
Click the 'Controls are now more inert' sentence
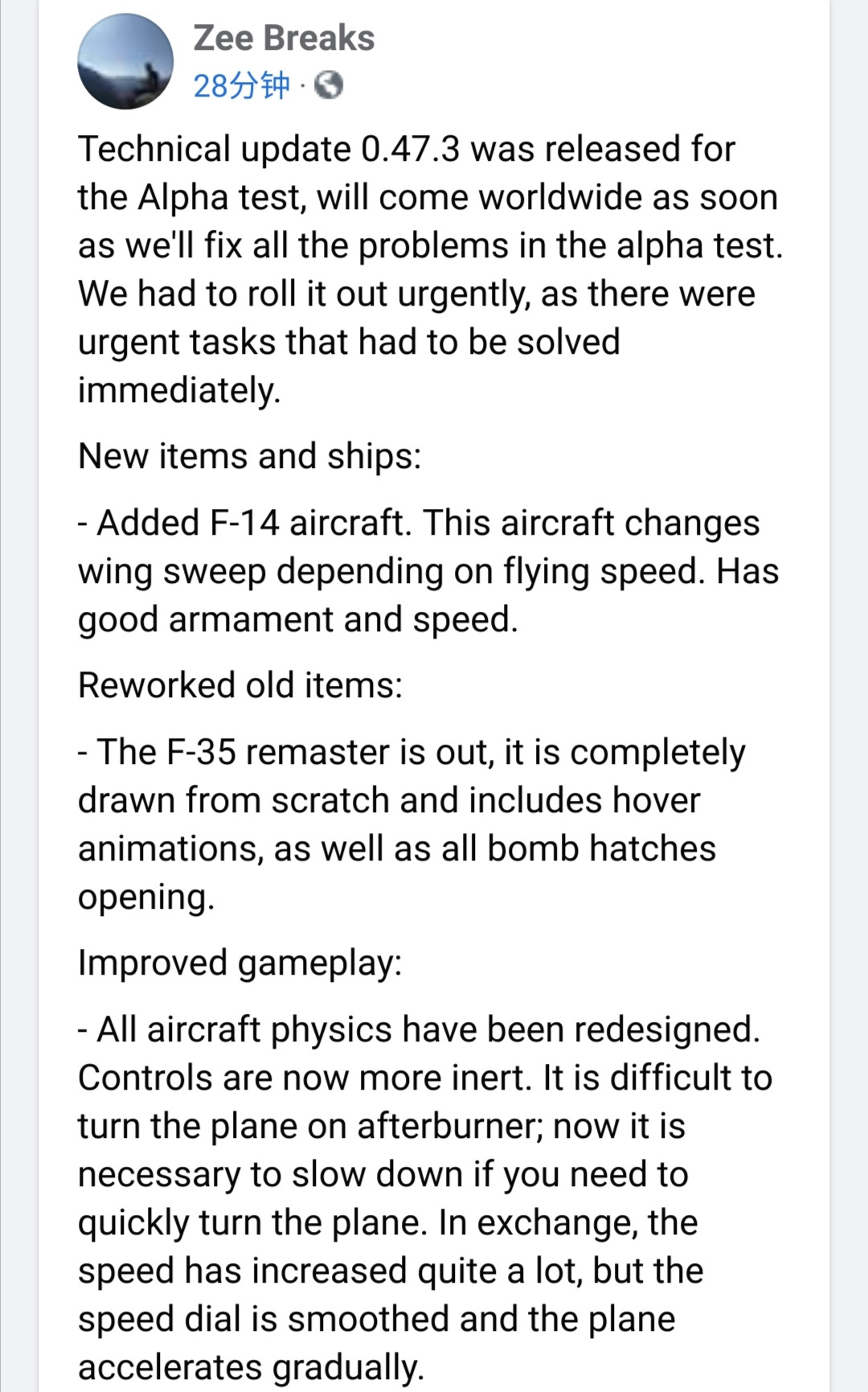[305, 1078]
